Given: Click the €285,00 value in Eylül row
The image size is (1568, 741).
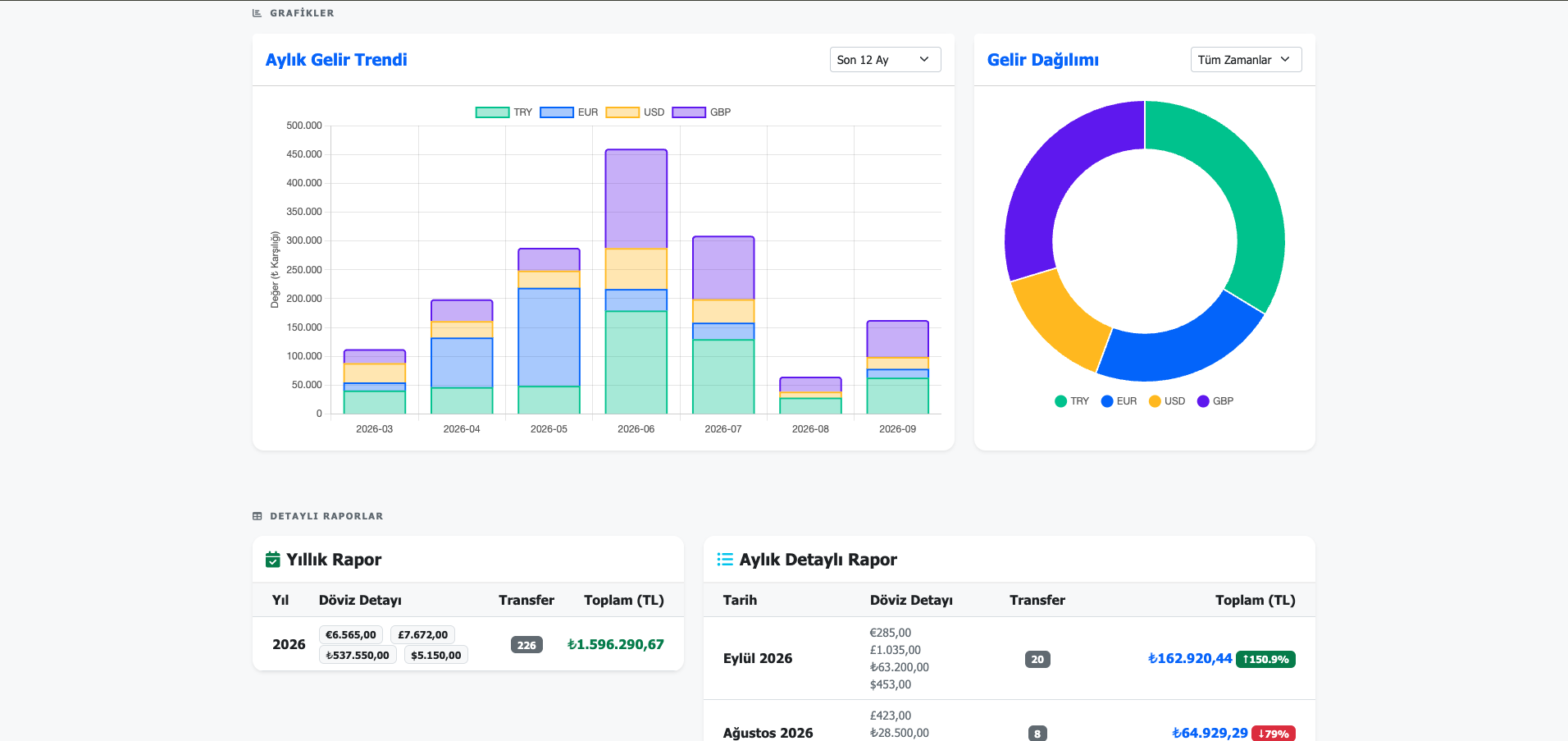Looking at the screenshot, I should click(891, 633).
